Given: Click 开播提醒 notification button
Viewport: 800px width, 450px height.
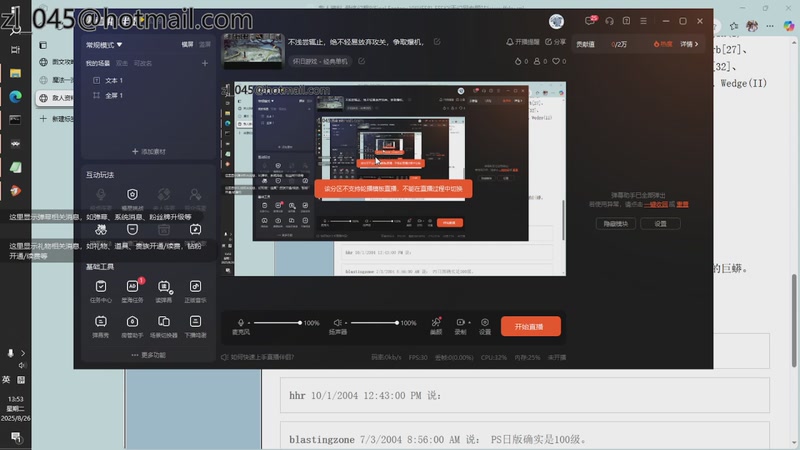Looking at the screenshot, I should point(522,42).
